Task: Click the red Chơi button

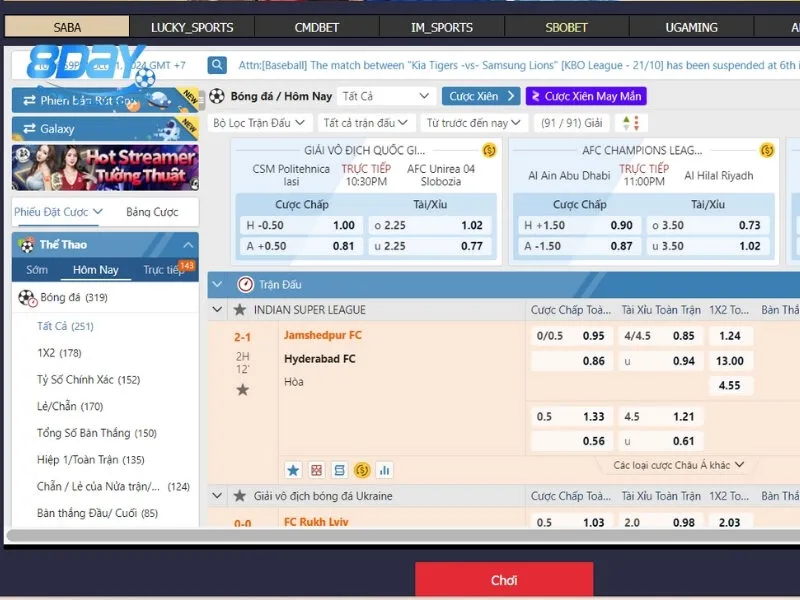Action: click(504, 580)
